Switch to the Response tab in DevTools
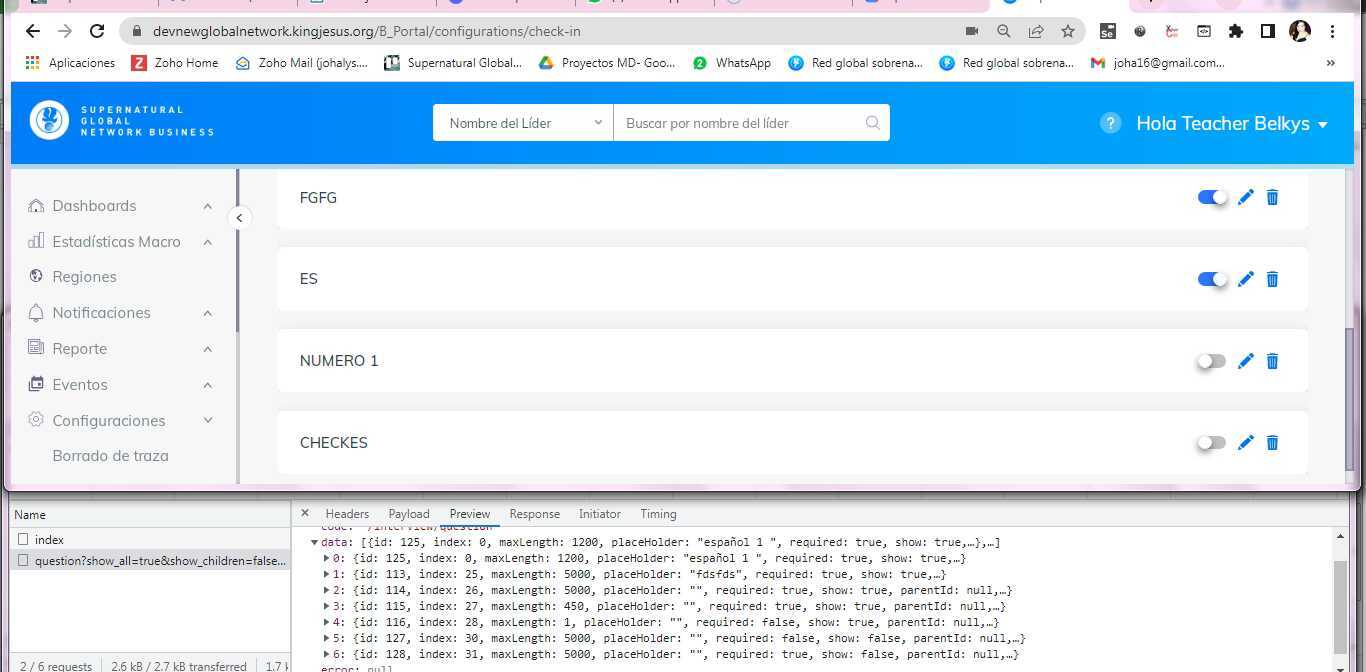The image size is (1366, 672). [x=534, y=513]
